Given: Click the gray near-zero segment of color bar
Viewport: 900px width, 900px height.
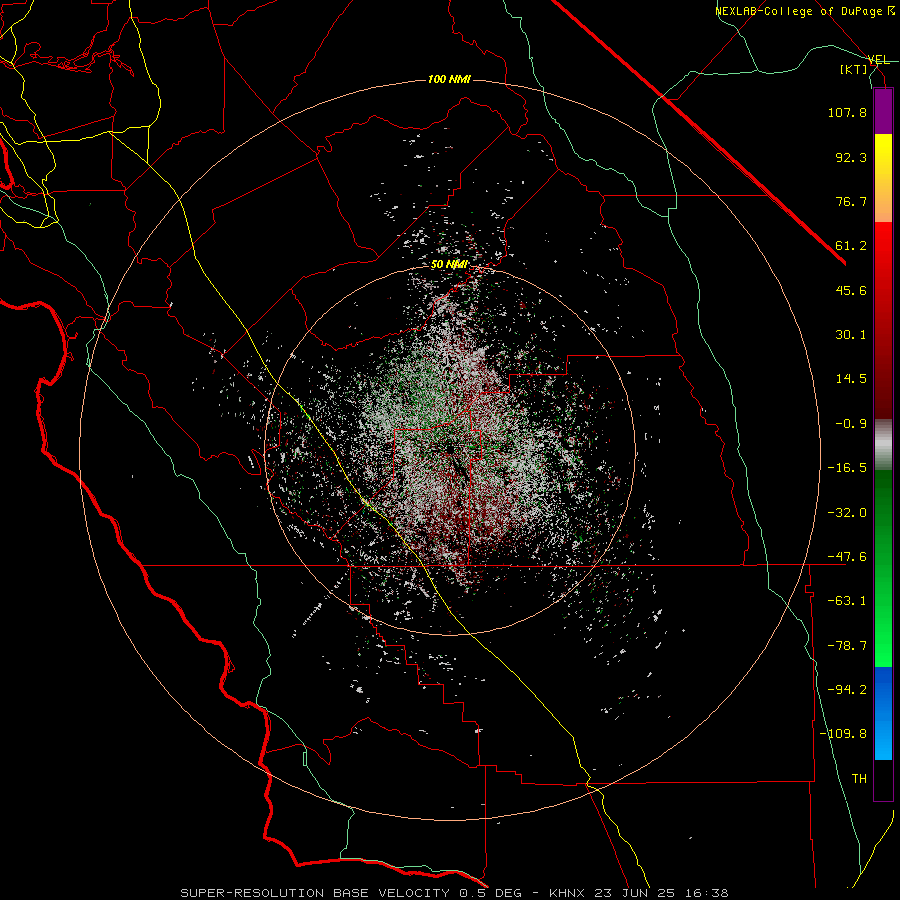Looking at the screenshot, I should pyautogui.click(x=883, y=445).
